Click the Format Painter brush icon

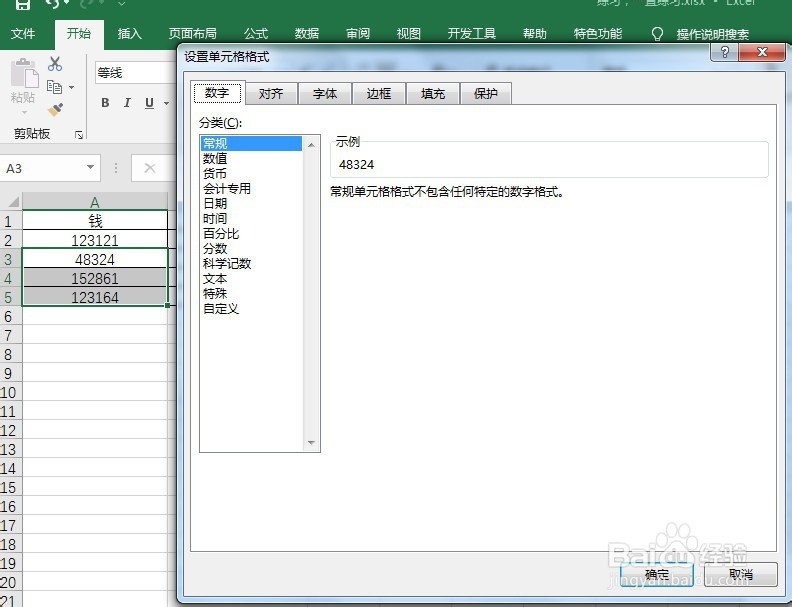click(55, 109)
